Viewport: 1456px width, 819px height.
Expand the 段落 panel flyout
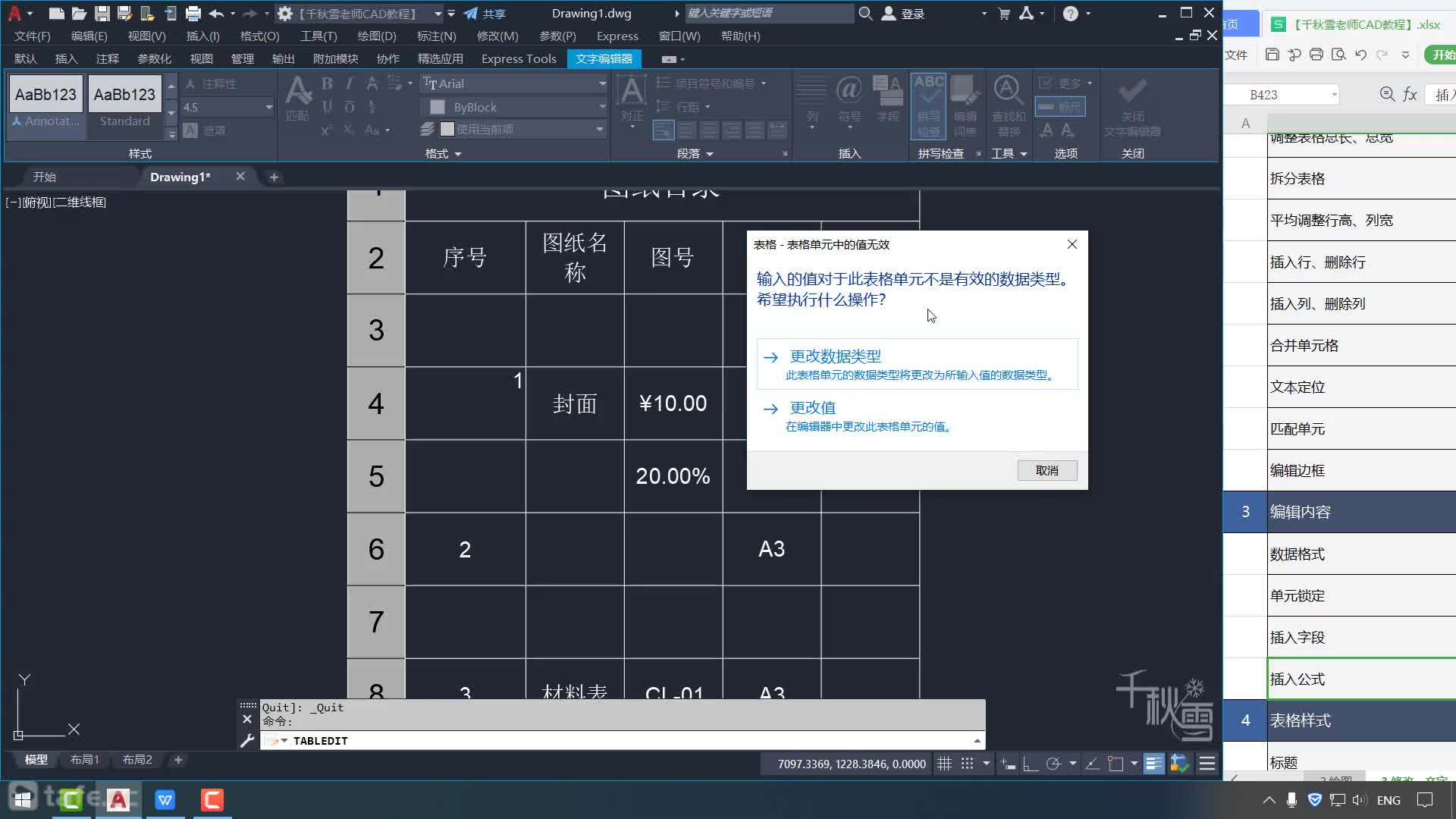(x=695, y=154)
